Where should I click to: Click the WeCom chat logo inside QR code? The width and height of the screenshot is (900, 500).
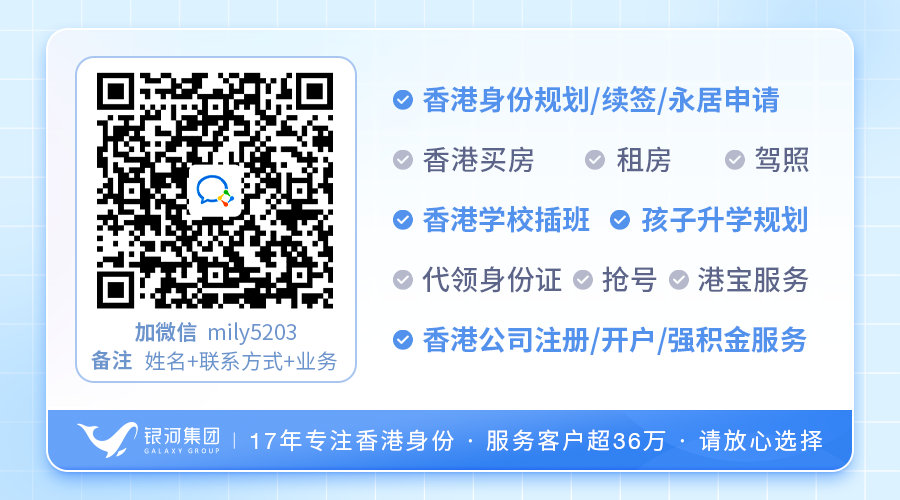point(215,191)
